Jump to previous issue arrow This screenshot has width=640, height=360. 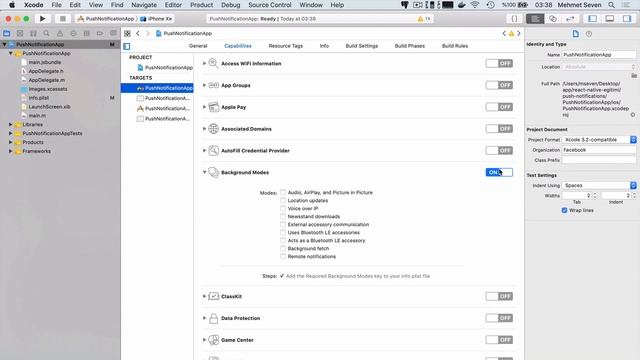(504, 33)
